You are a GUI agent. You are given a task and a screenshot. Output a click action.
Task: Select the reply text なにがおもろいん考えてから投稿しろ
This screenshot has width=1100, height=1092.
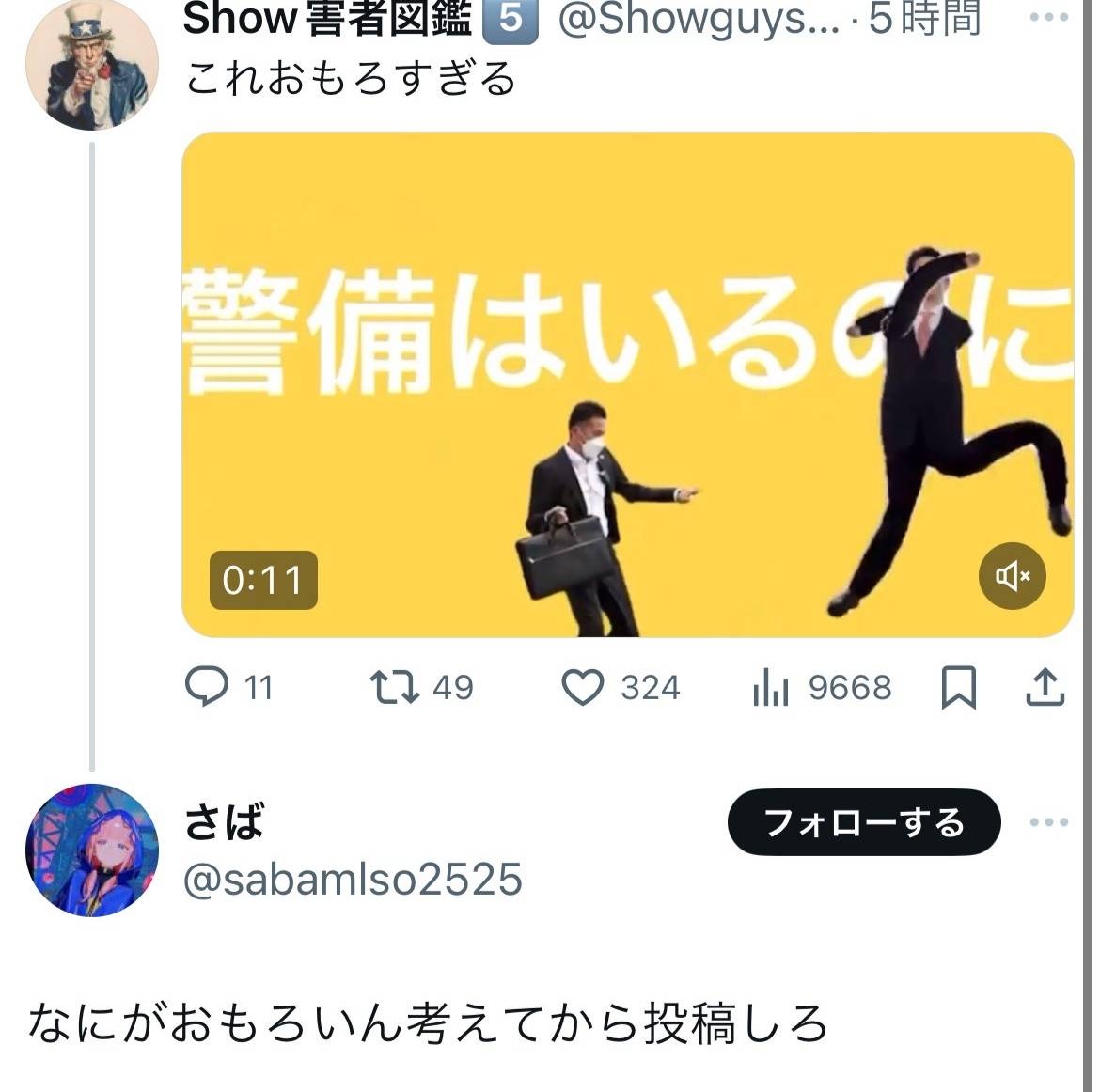pos(428,1024)
